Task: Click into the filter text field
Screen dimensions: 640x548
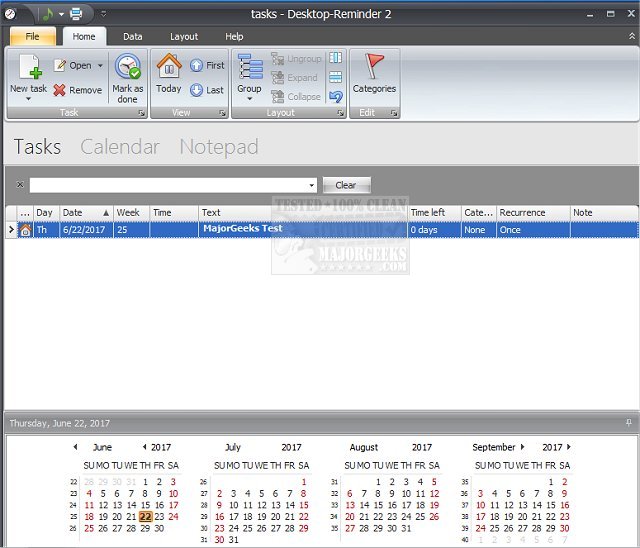Action: click(169, 185)
